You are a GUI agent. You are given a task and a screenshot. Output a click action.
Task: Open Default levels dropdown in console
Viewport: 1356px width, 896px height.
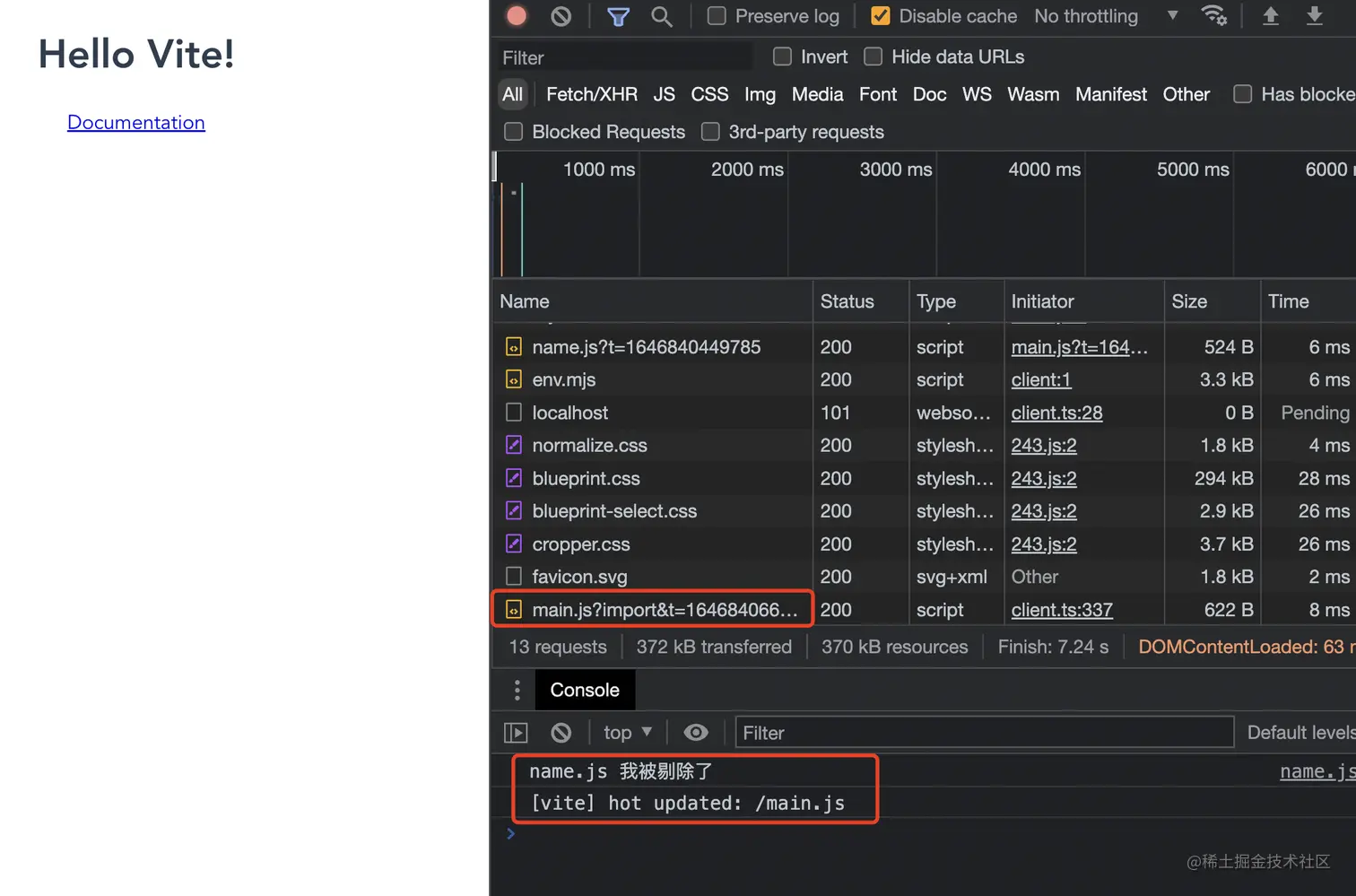tap(1300, 733)
